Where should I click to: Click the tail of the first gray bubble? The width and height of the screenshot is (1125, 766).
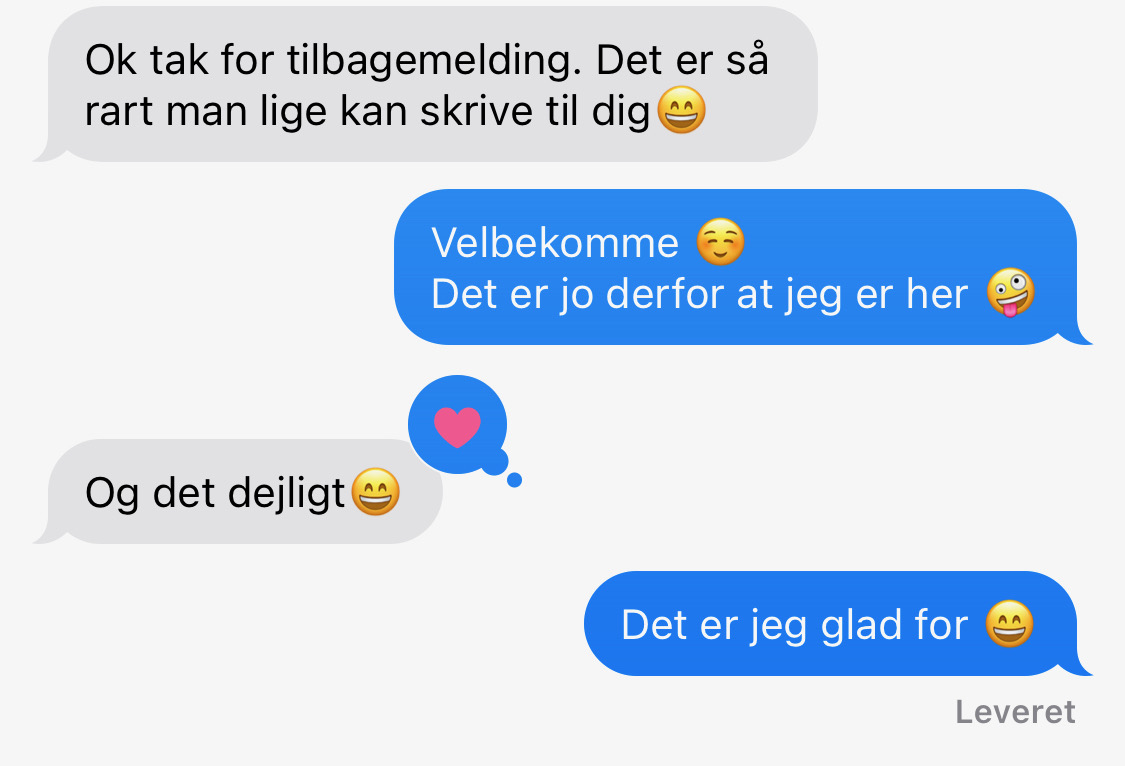point(49,152)
